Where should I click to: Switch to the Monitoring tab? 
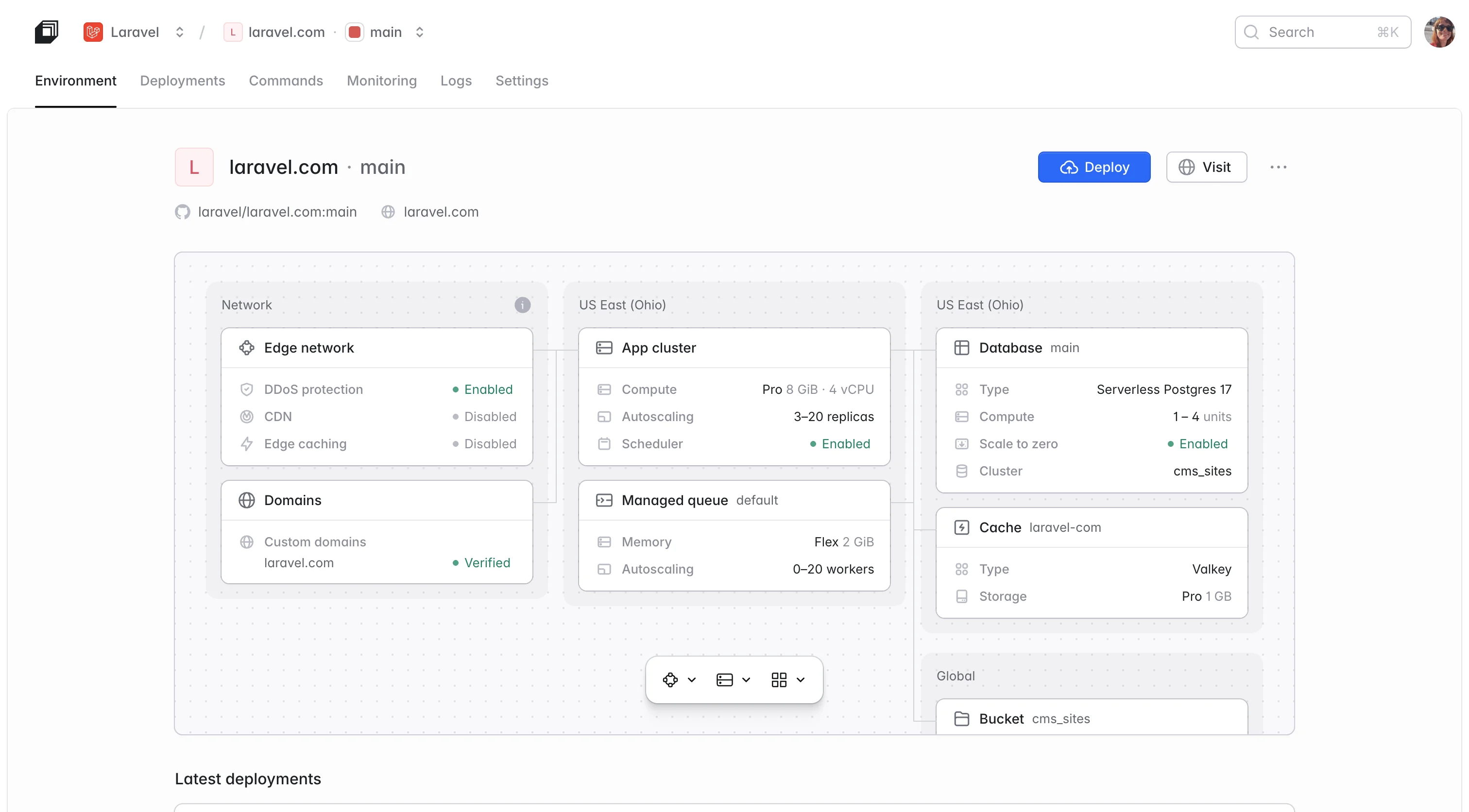(x=381, y=81)
